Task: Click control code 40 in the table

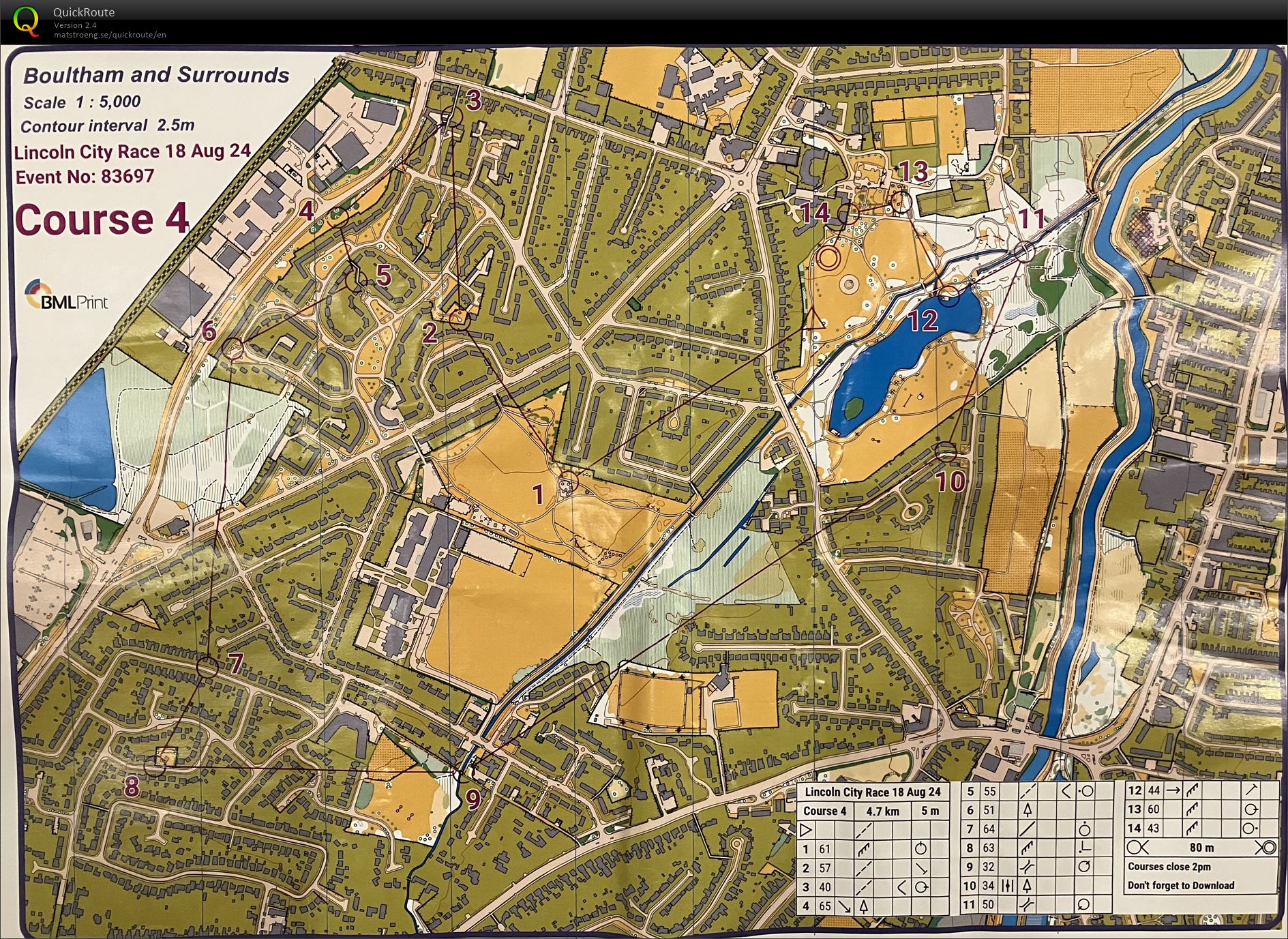Action: [x=825, y=887]
